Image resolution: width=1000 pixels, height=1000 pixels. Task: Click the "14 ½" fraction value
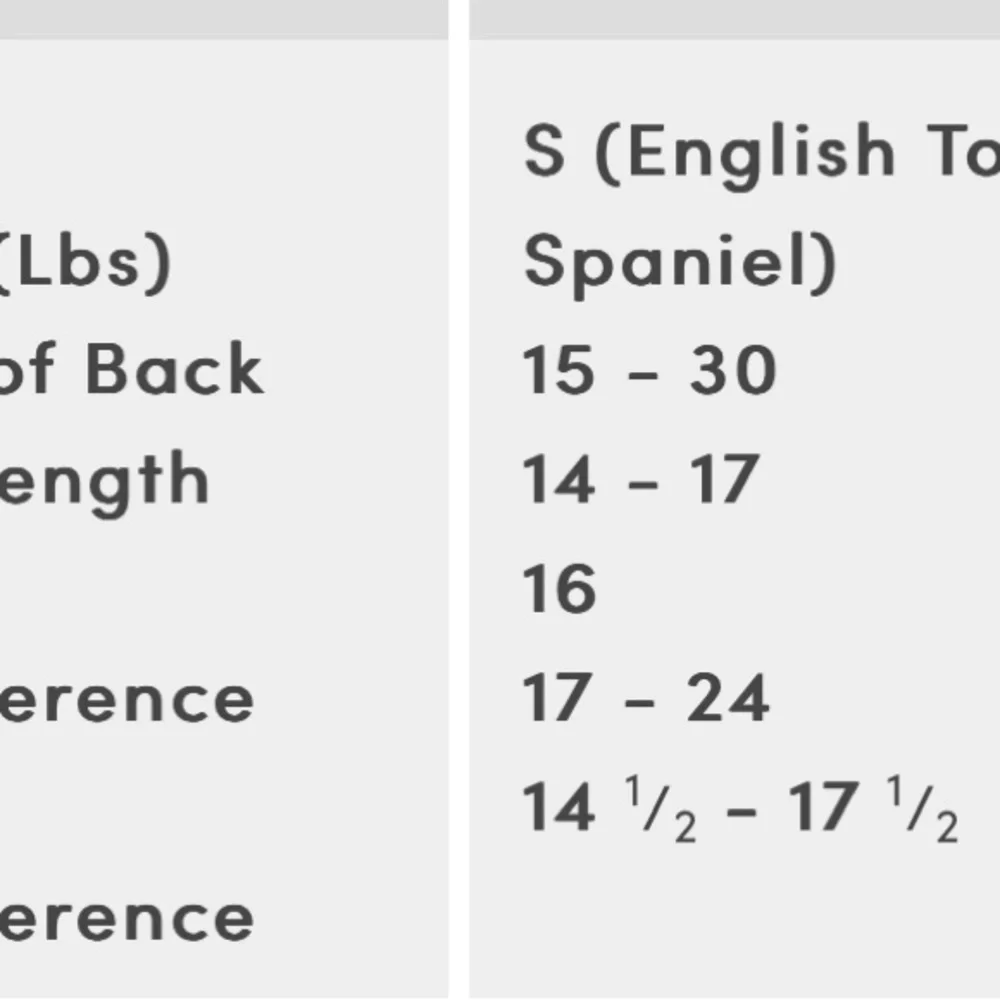pos(609,810)
